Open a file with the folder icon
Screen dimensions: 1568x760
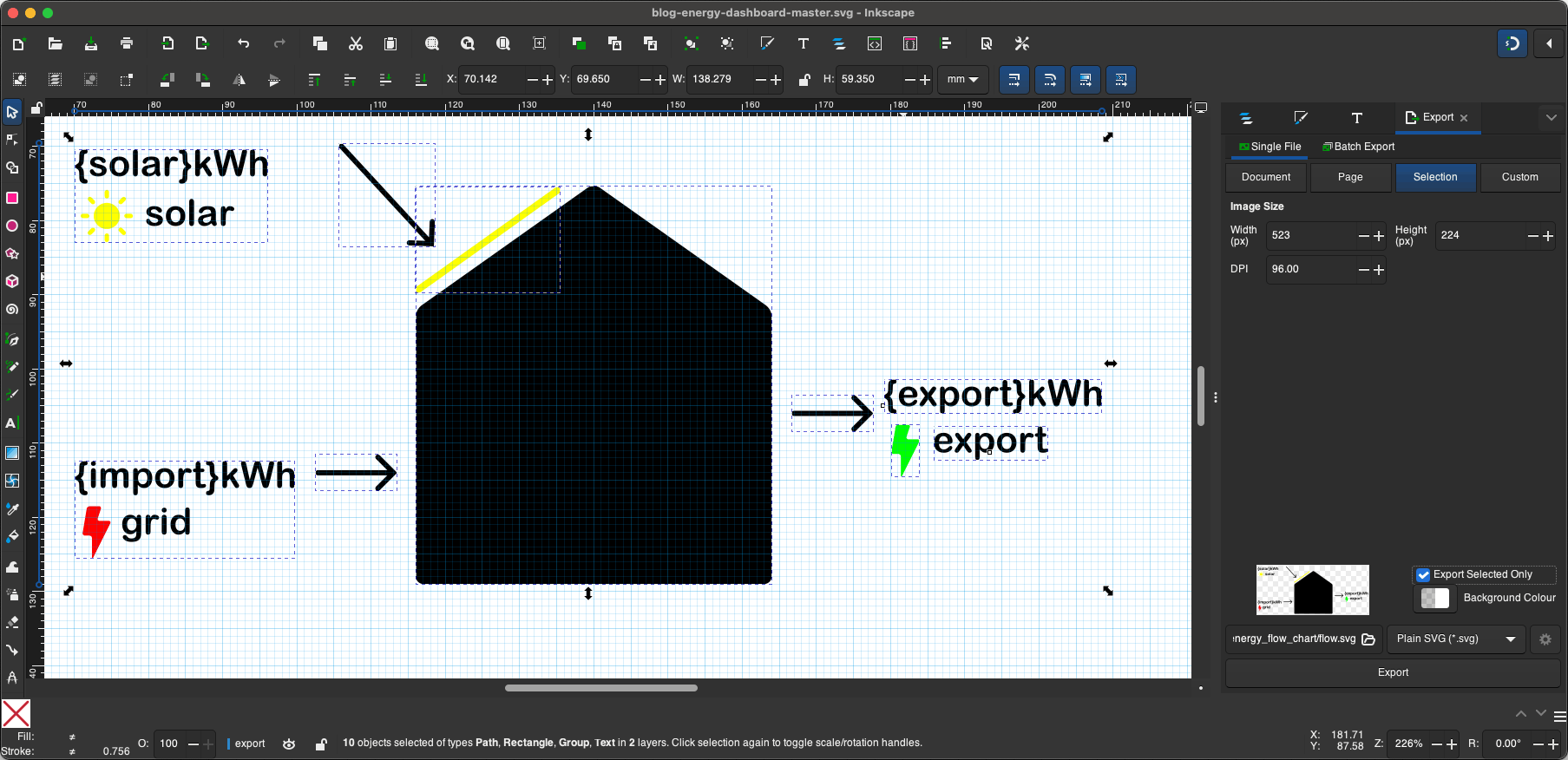[55, 43]
